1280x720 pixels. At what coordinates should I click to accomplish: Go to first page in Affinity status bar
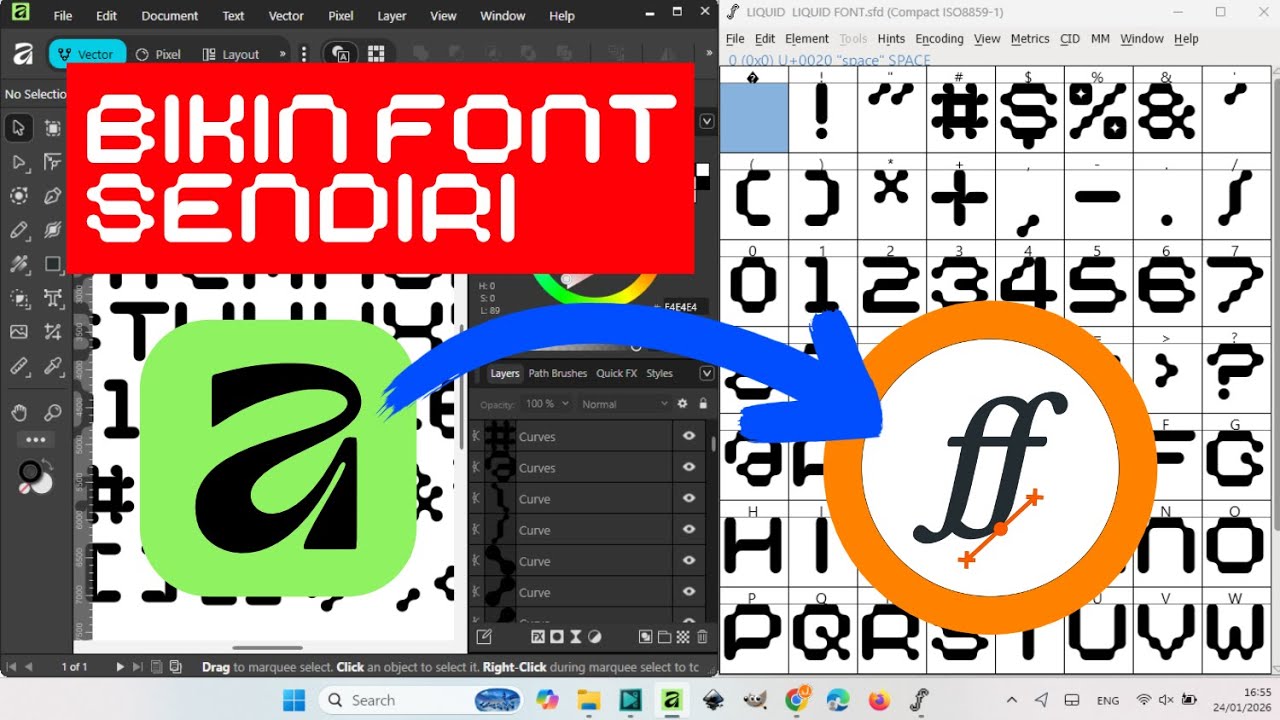pyautogui.click(x=11, y=666)
